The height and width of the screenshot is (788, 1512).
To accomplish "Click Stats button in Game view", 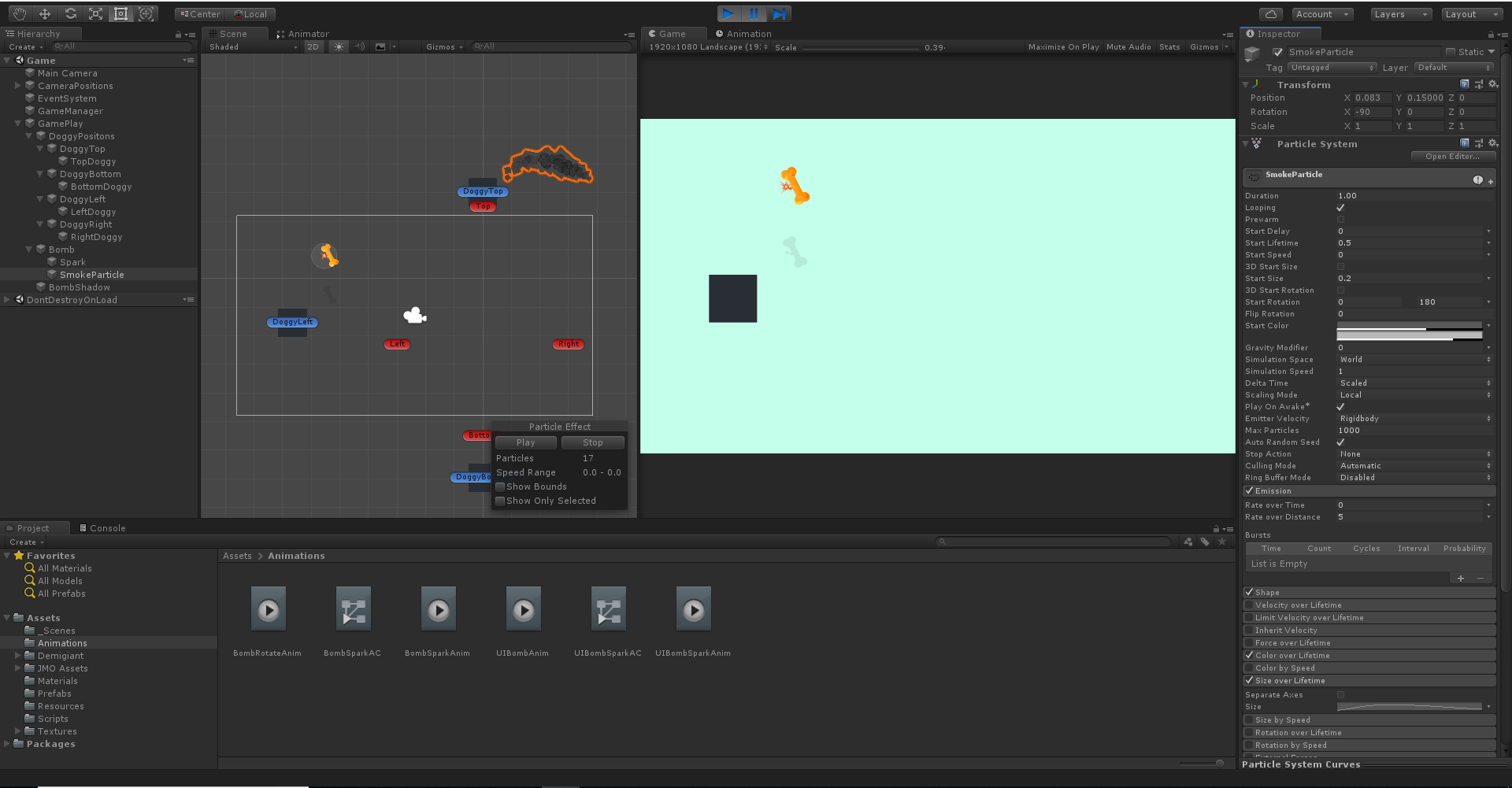I will coord(1169,46).
